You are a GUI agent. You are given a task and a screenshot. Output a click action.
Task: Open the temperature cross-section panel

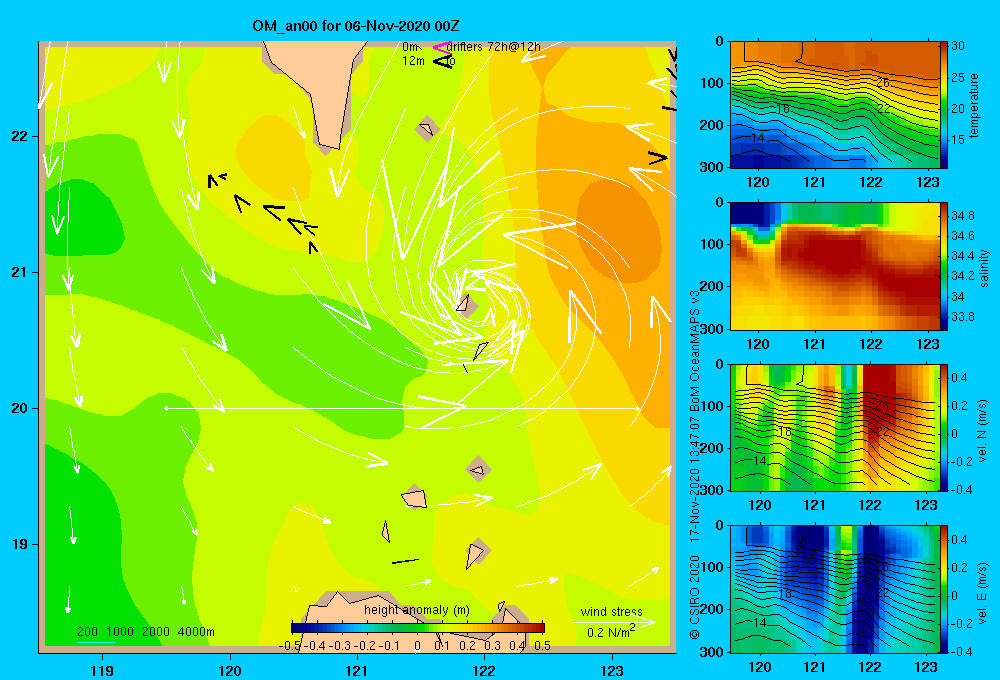(x=835, y=105)
